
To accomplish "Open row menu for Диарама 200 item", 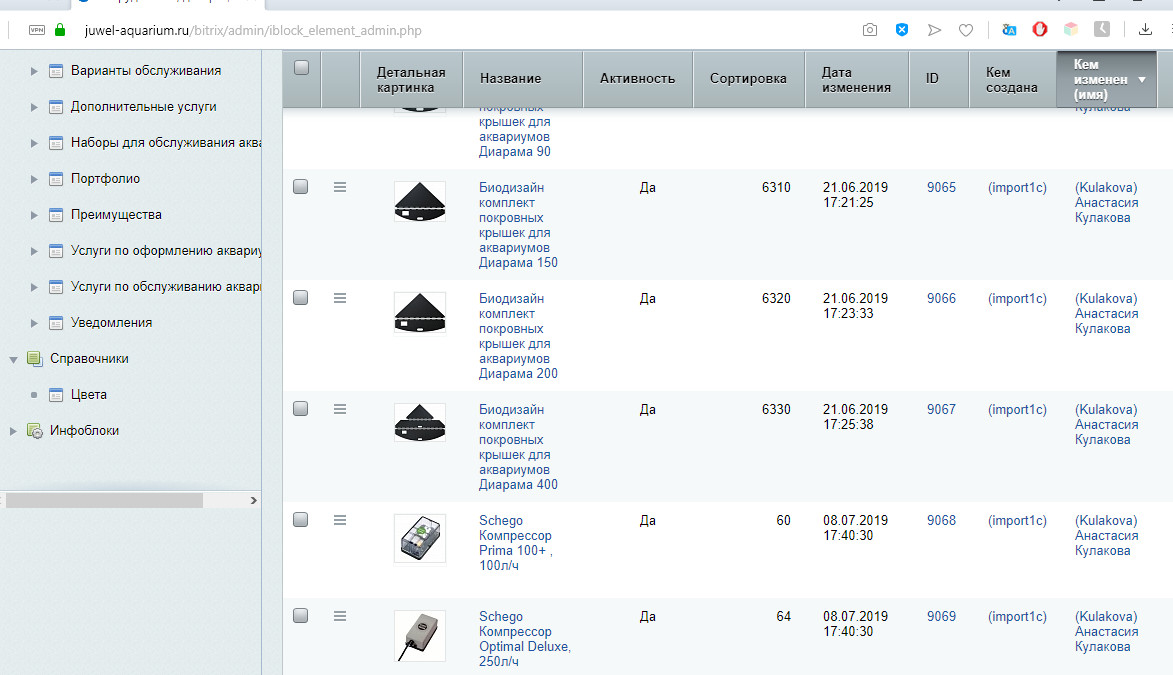I will 340,298.
